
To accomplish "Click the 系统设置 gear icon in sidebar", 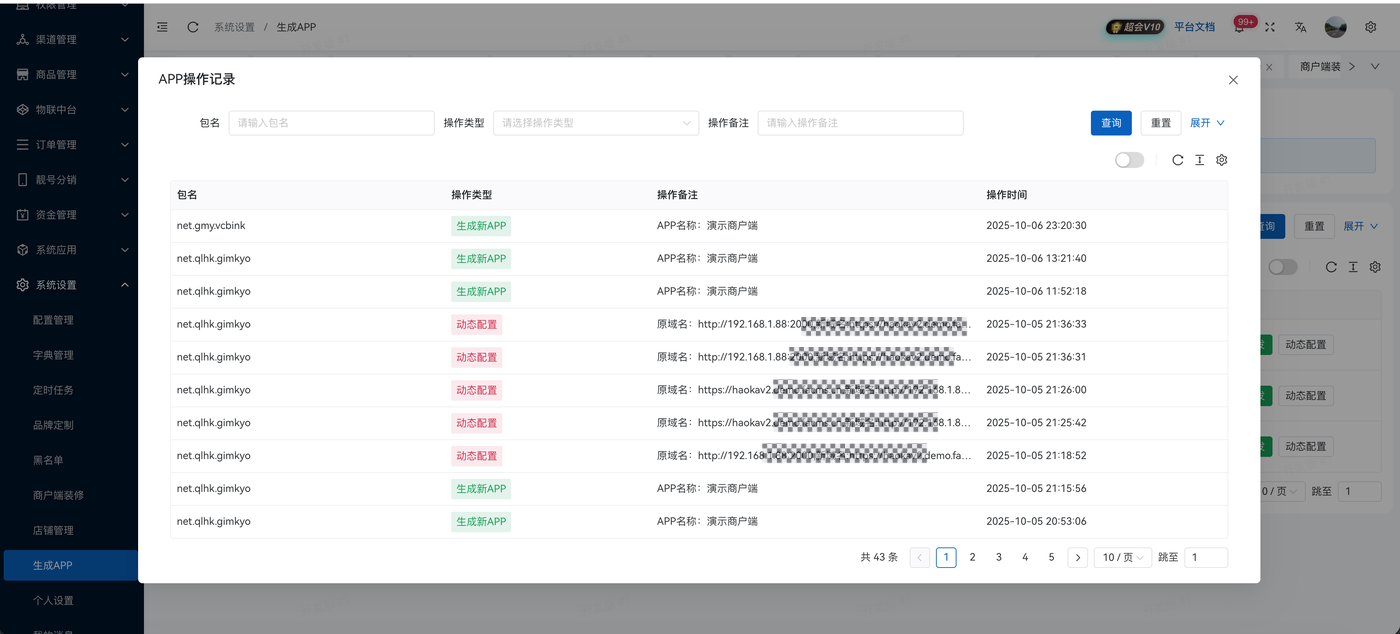I will coord(23,285).
